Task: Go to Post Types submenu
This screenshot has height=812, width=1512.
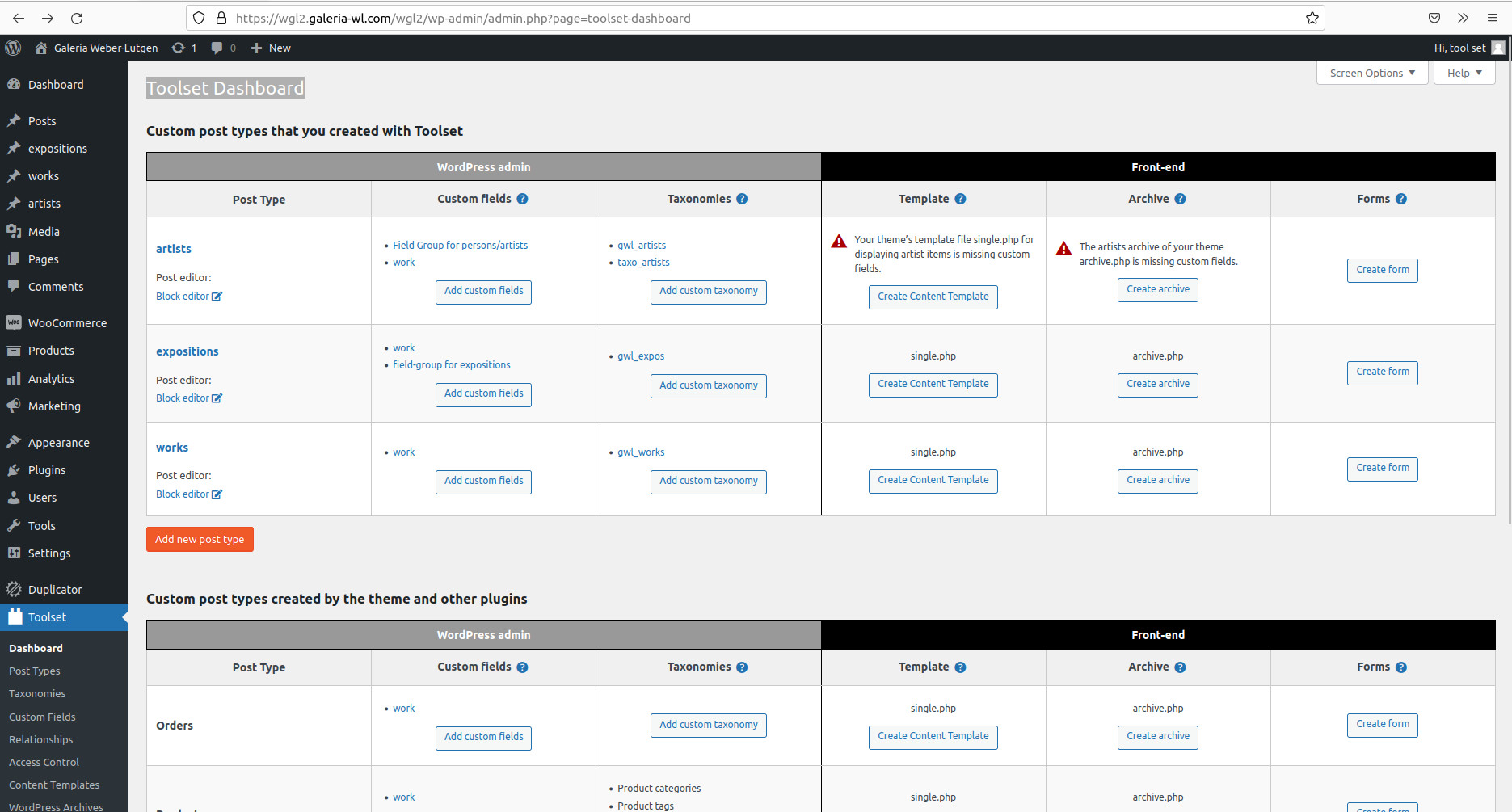Action: pos(35,671)
